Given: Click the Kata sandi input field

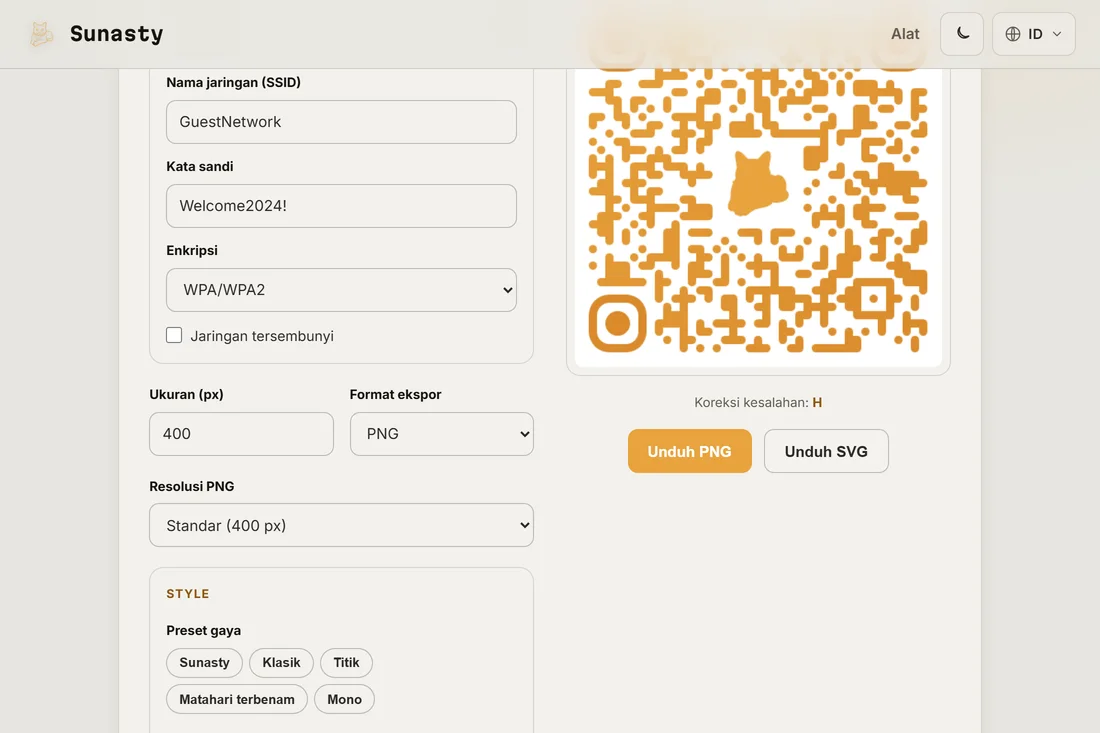Looking at the screenshot, I should 341,206.
